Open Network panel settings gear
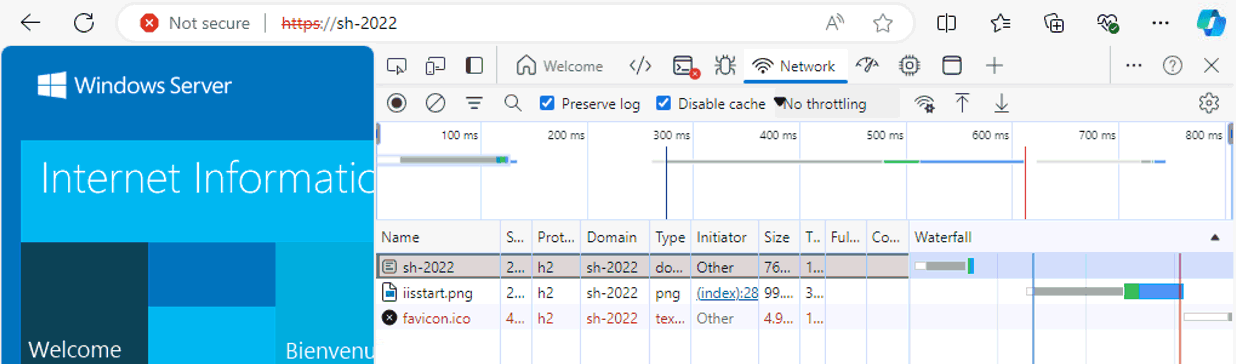 click(1209, 103)
